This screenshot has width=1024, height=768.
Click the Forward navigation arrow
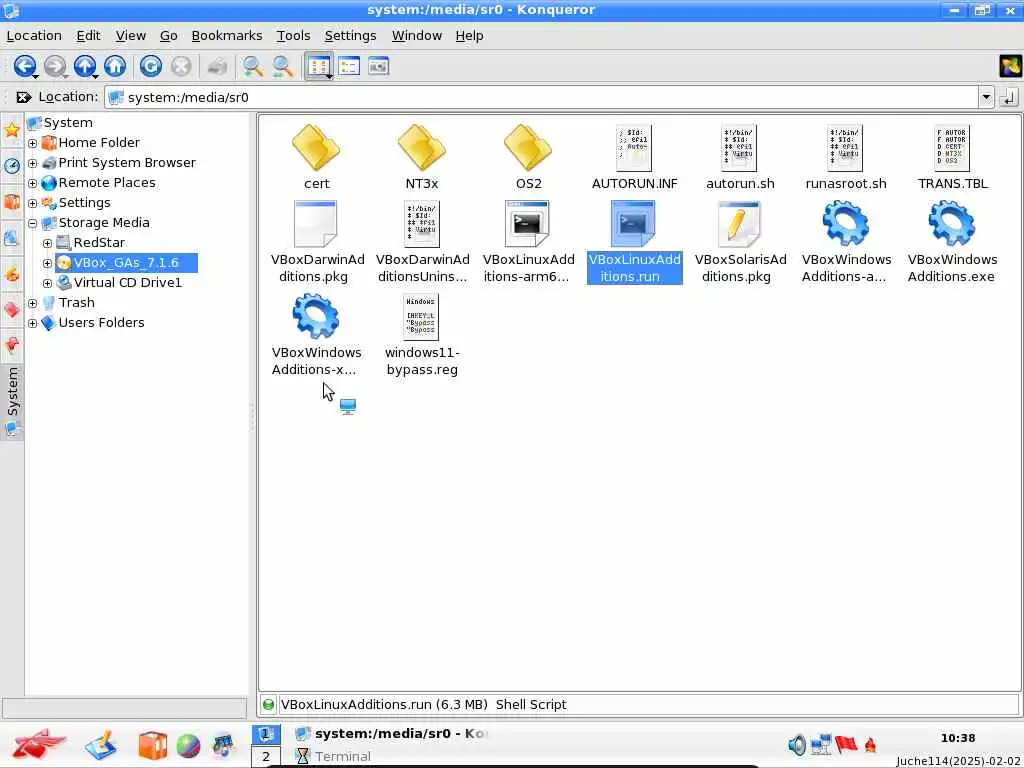click(56, 66)
